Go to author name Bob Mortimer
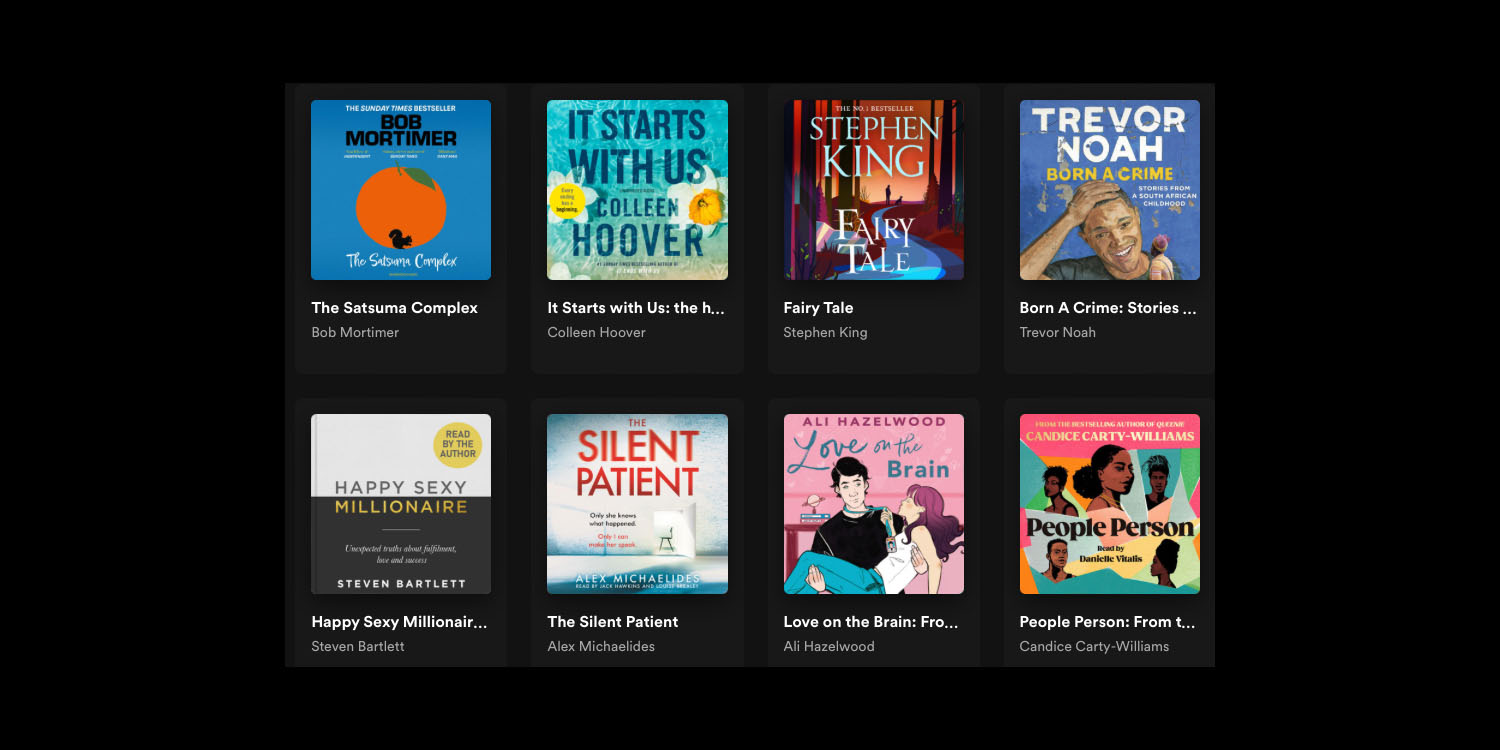Viewport: 1500px width, 750px height. pos(355,333)
